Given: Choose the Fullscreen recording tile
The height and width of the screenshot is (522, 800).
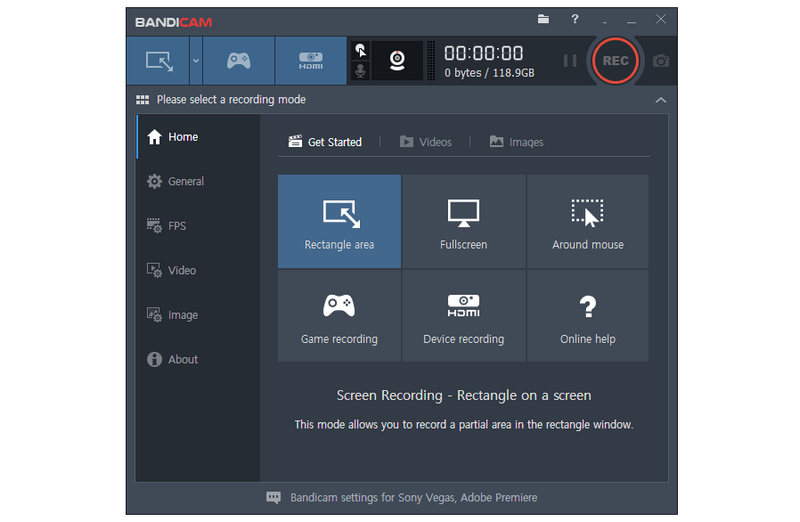Looking at the screenshot, I should [464, 221].
